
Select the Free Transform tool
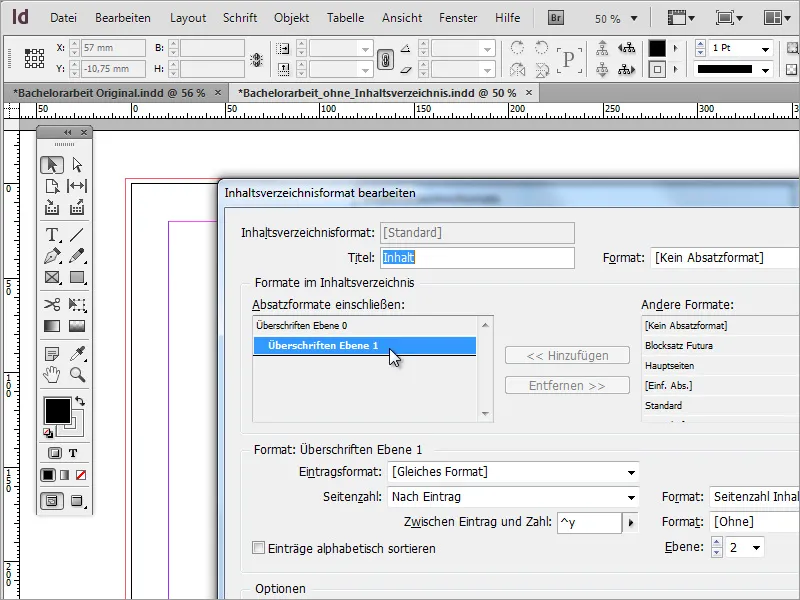click(x=77, y=305)
